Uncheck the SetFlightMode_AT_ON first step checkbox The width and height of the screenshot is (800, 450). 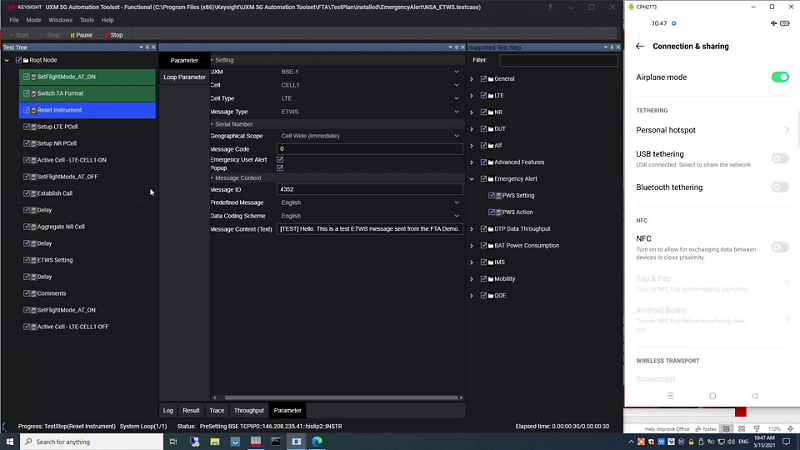click(27, 77)
